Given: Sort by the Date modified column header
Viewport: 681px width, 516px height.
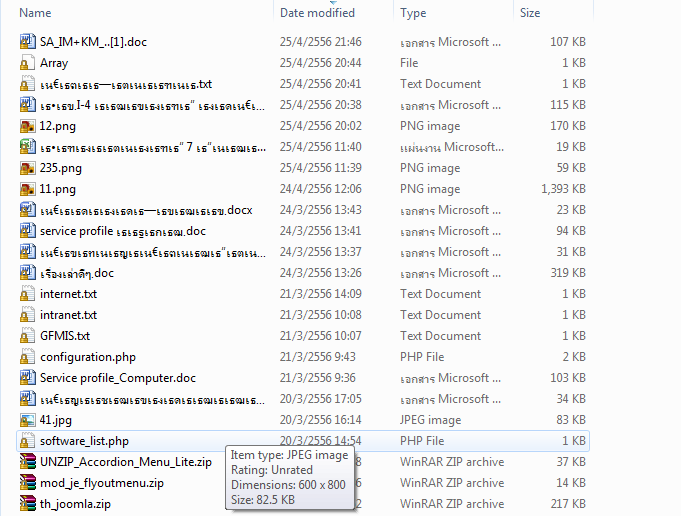Looking at the screenshot, I should (x=317, y=13).
